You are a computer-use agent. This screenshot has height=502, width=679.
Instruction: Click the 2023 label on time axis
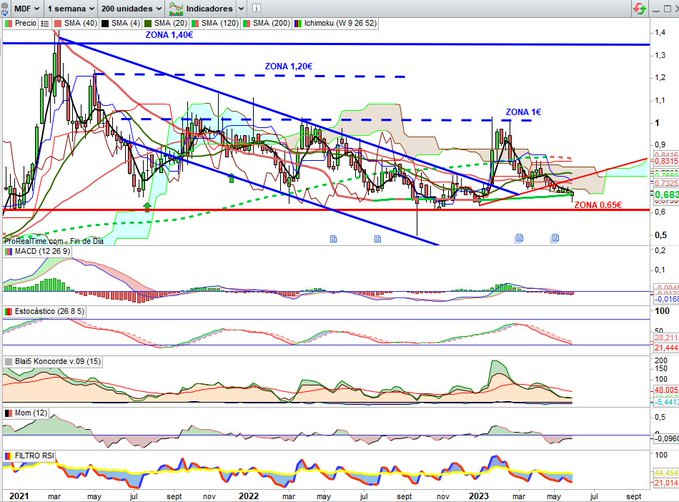pyautogui.click(x=479, y=496)
